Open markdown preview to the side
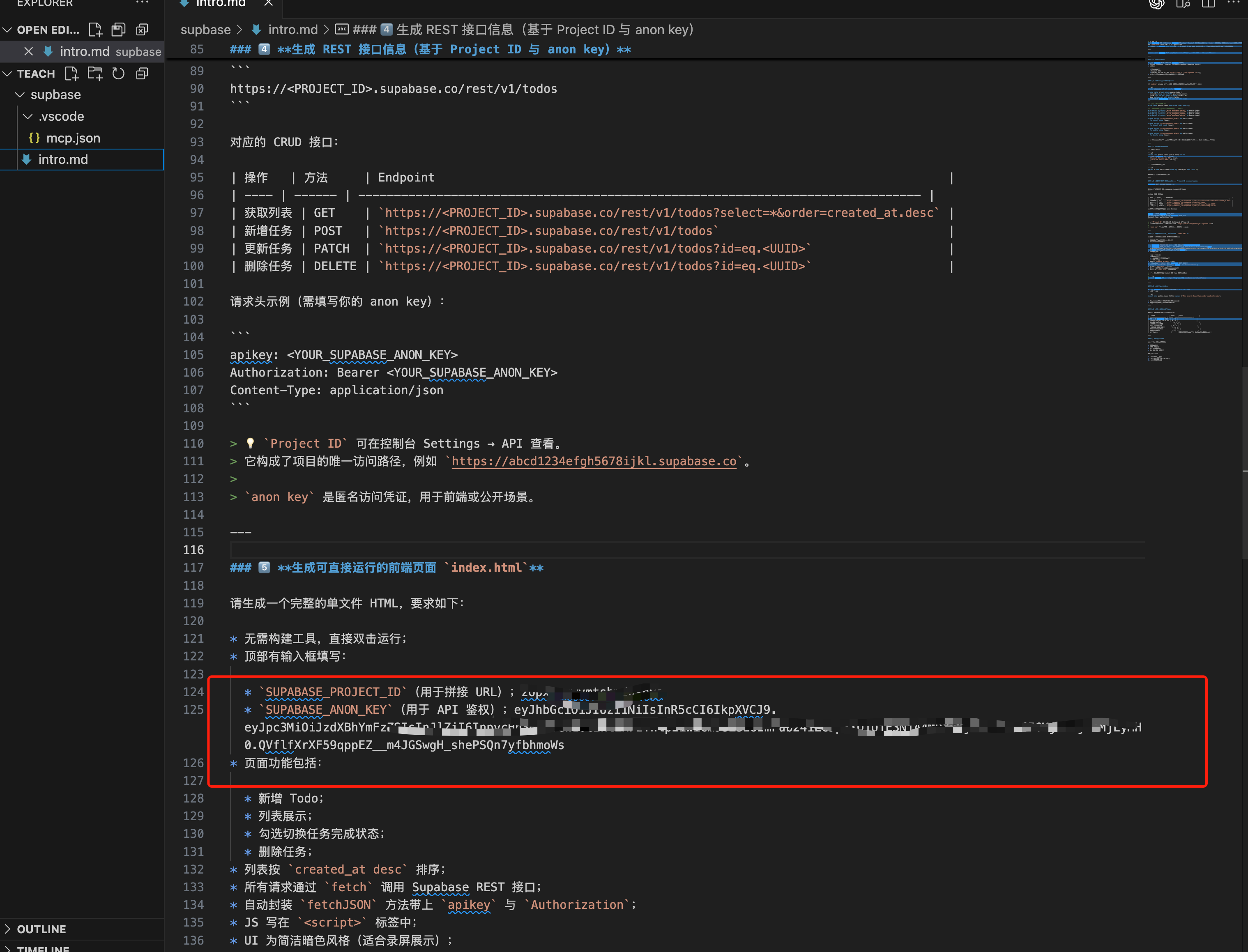 (1183, 4)
